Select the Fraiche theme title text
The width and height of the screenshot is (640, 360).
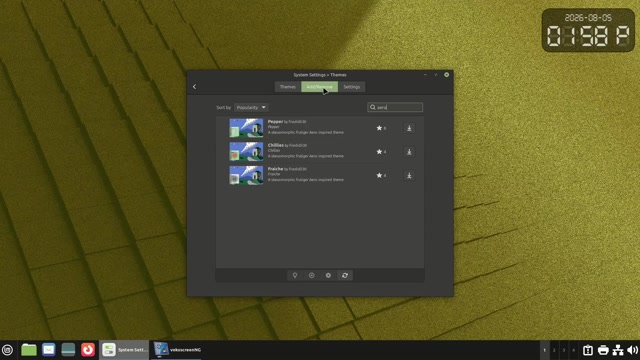(x=275, y=169)
